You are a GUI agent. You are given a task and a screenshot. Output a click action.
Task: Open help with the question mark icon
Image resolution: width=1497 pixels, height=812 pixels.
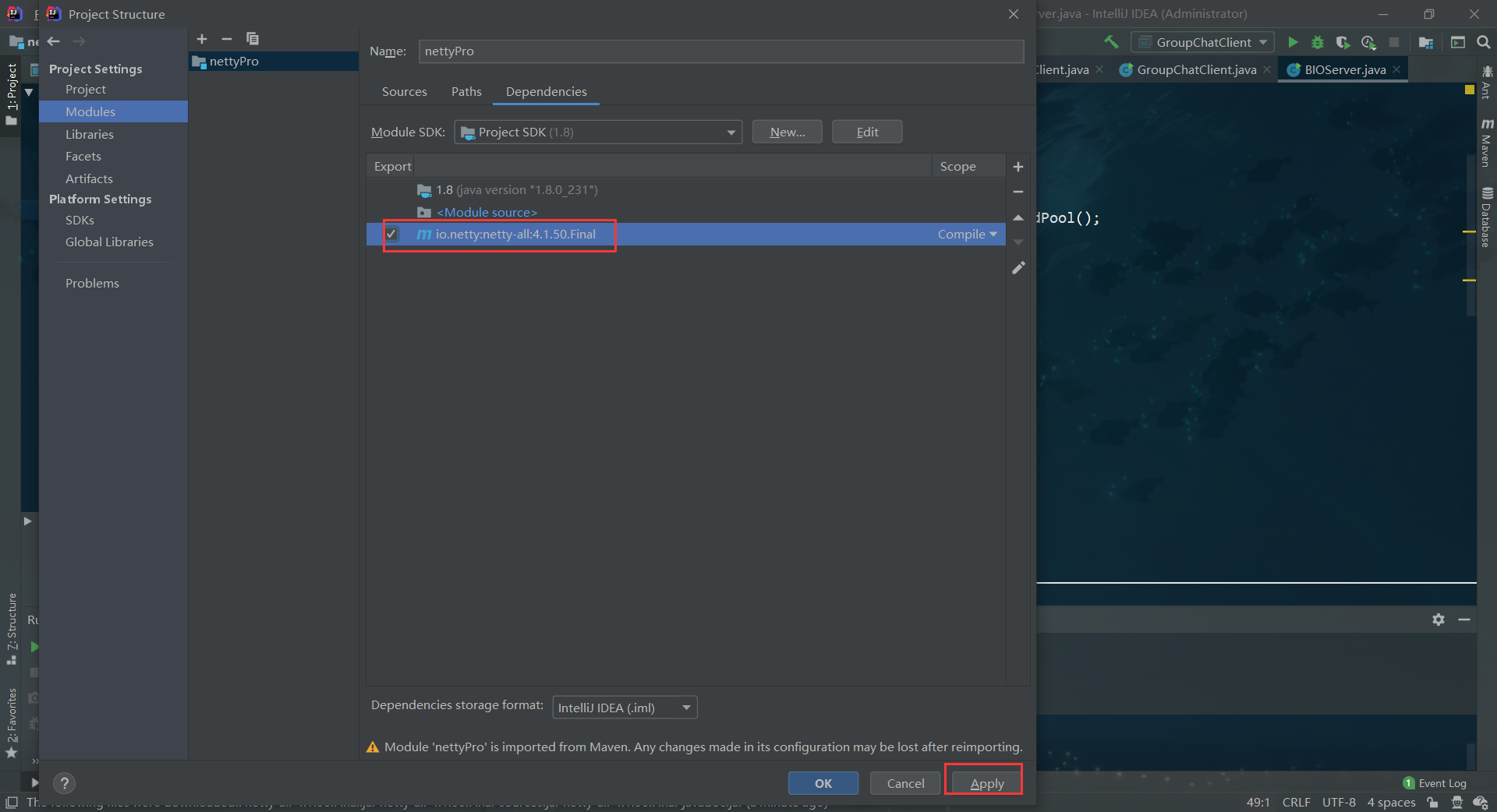(65, 783)
